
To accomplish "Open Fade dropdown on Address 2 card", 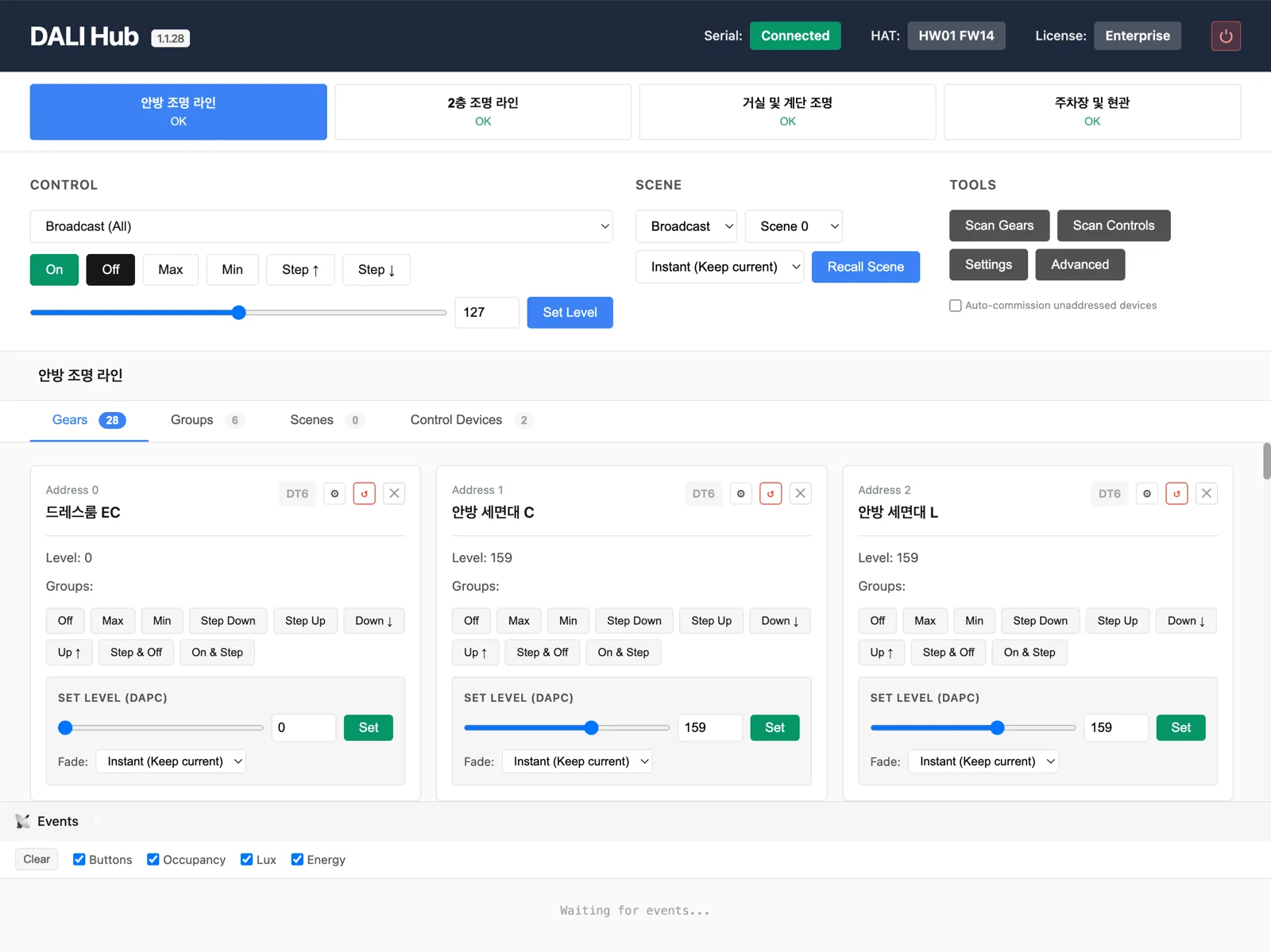I will tap(983, 761).
